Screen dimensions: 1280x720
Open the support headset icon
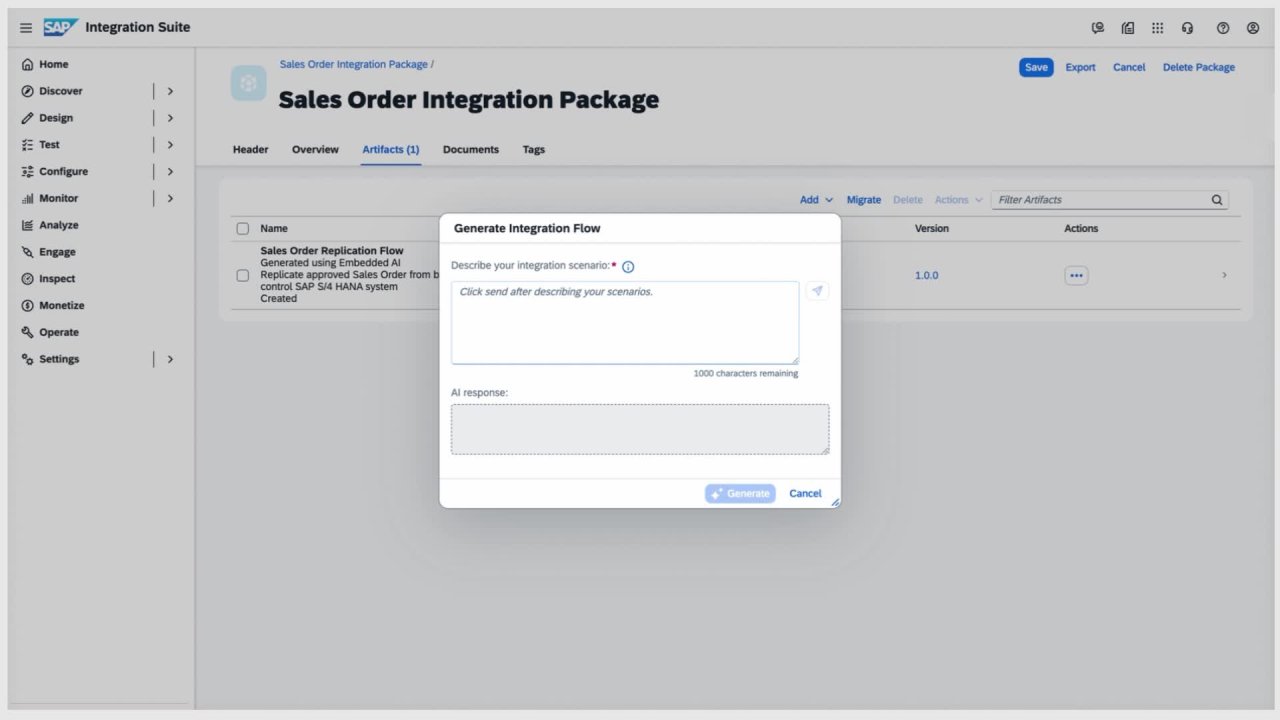click(1188, 28)
